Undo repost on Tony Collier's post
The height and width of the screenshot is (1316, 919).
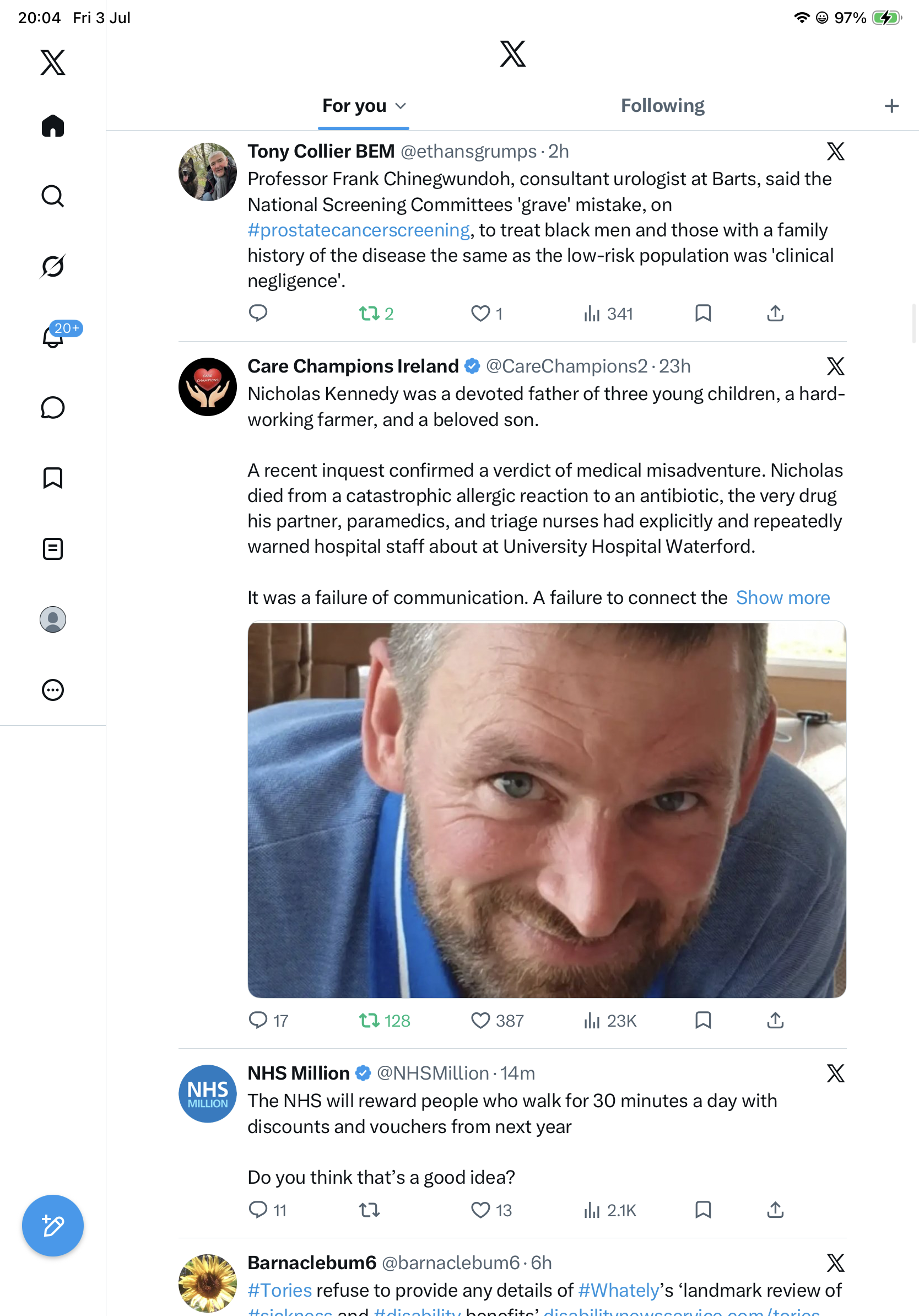point(369,314)
